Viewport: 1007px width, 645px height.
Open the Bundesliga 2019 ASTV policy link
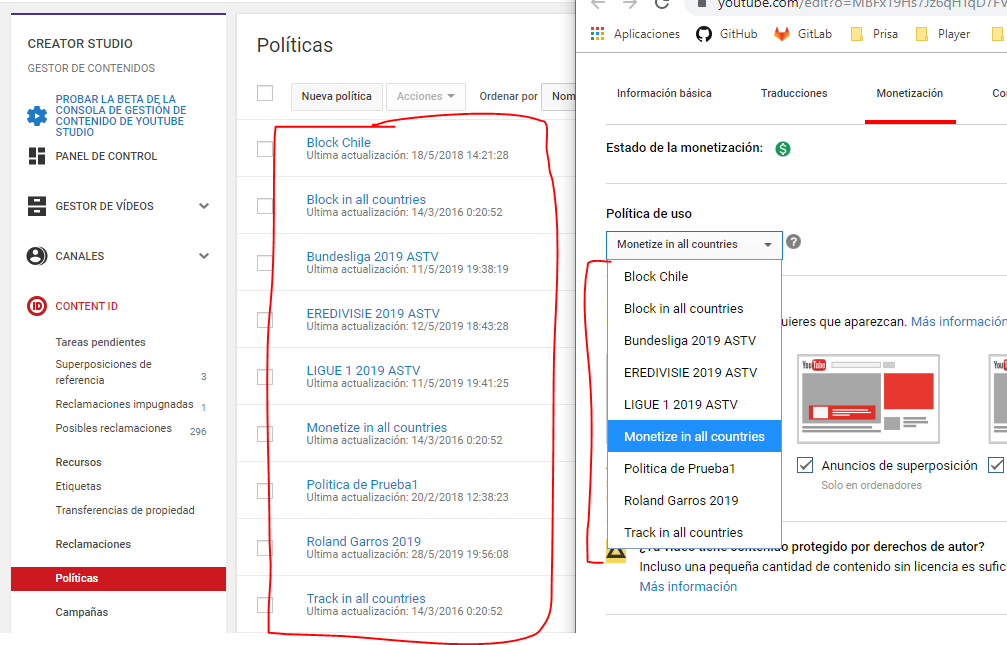pos(372,256)
